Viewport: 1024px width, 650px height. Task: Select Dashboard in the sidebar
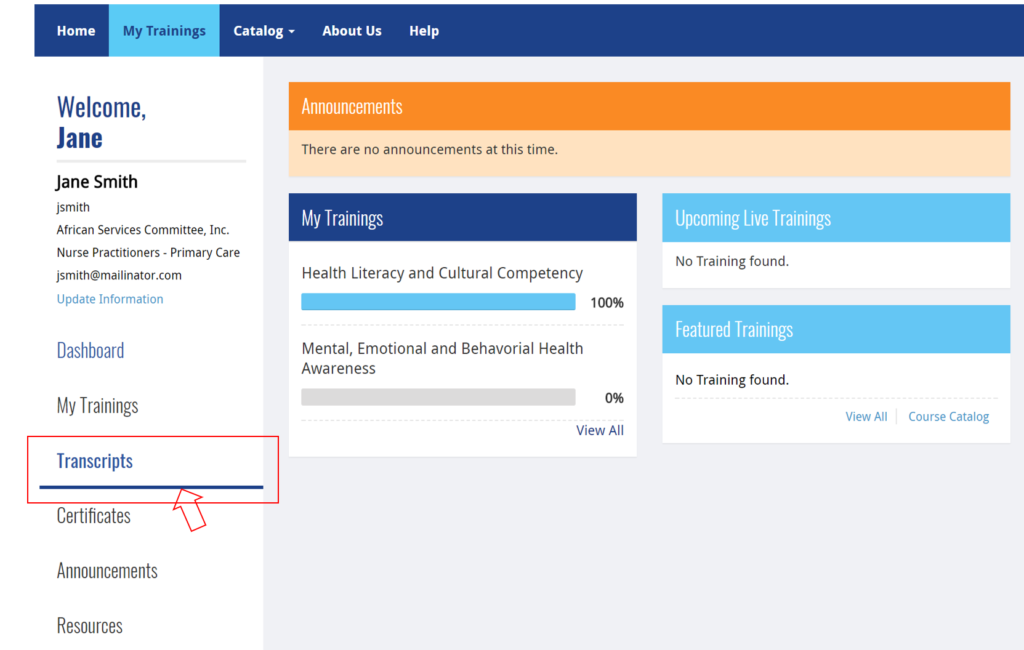[90, 350]
